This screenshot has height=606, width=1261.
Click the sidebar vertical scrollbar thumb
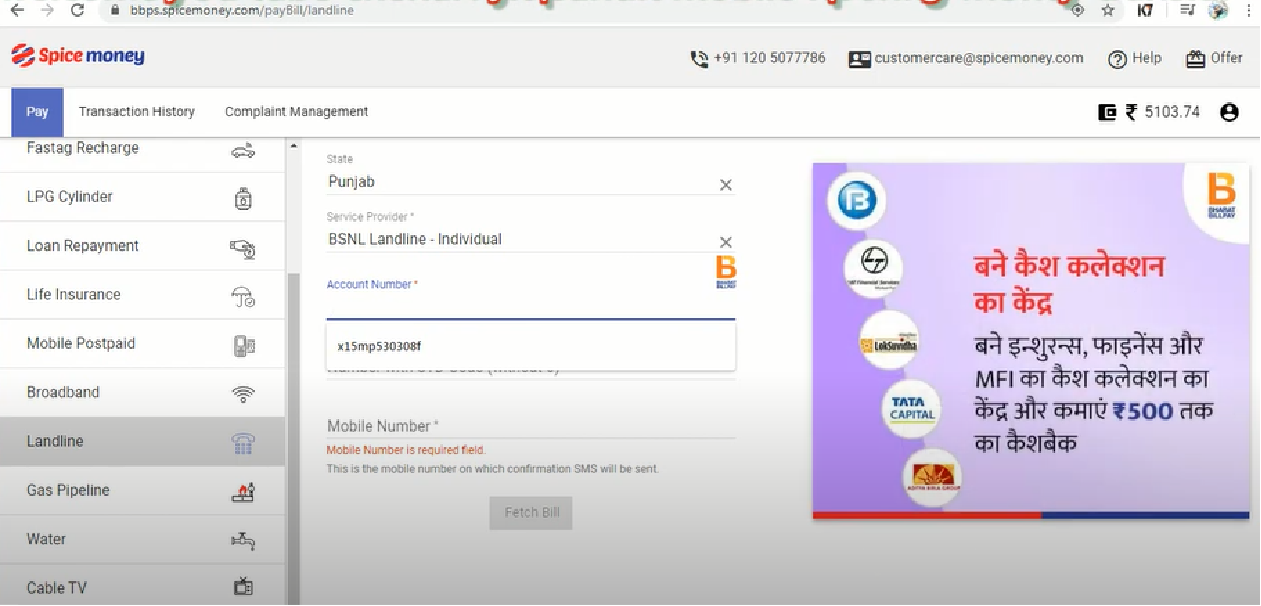point(294,440)
